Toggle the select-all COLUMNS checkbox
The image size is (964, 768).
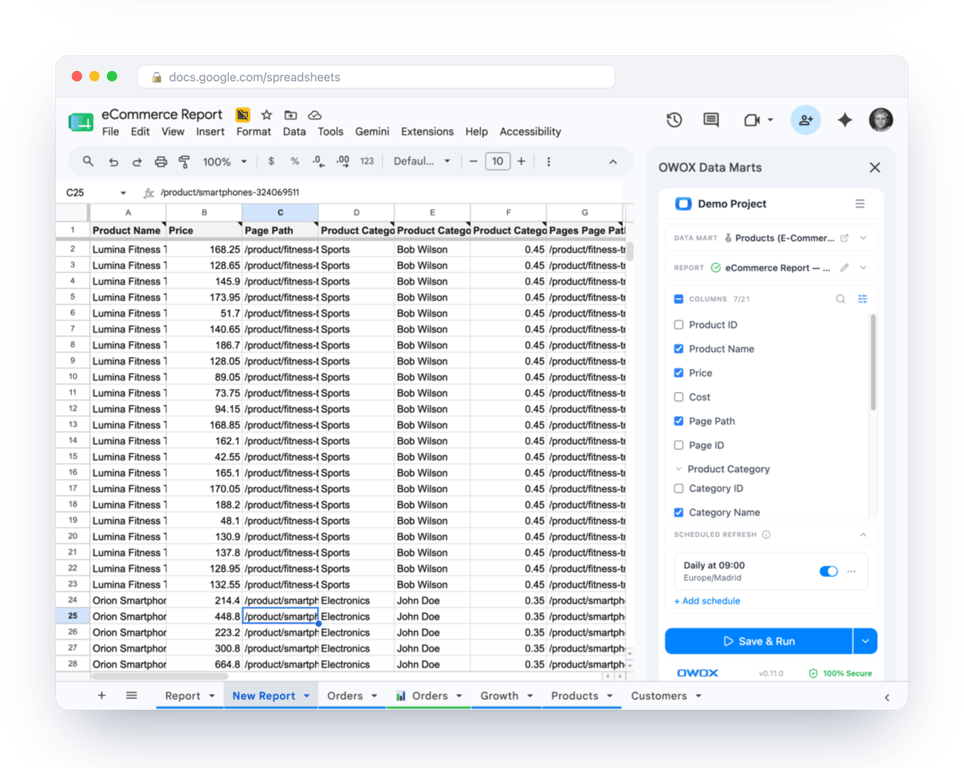point(679,299)
